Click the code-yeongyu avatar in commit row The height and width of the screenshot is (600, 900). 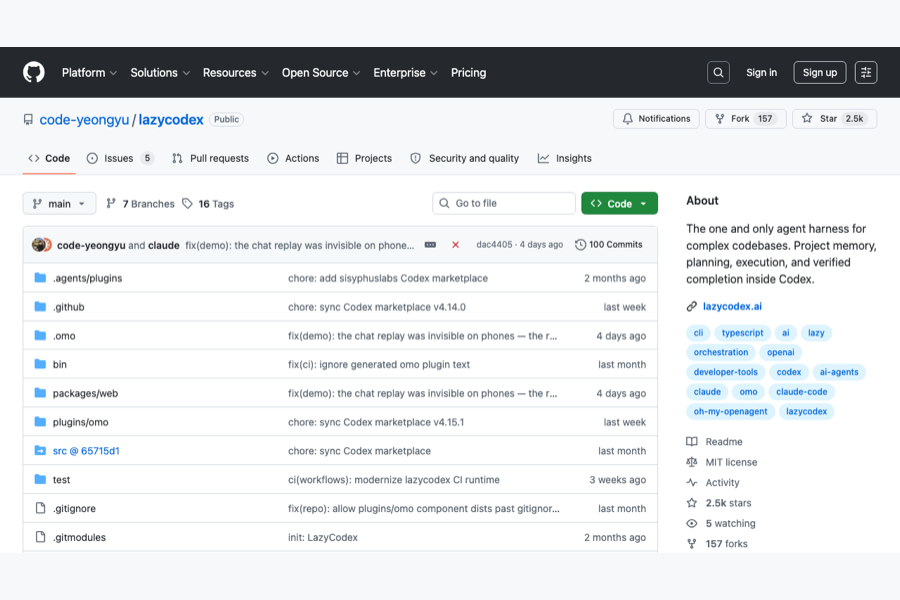pos(40,245)
